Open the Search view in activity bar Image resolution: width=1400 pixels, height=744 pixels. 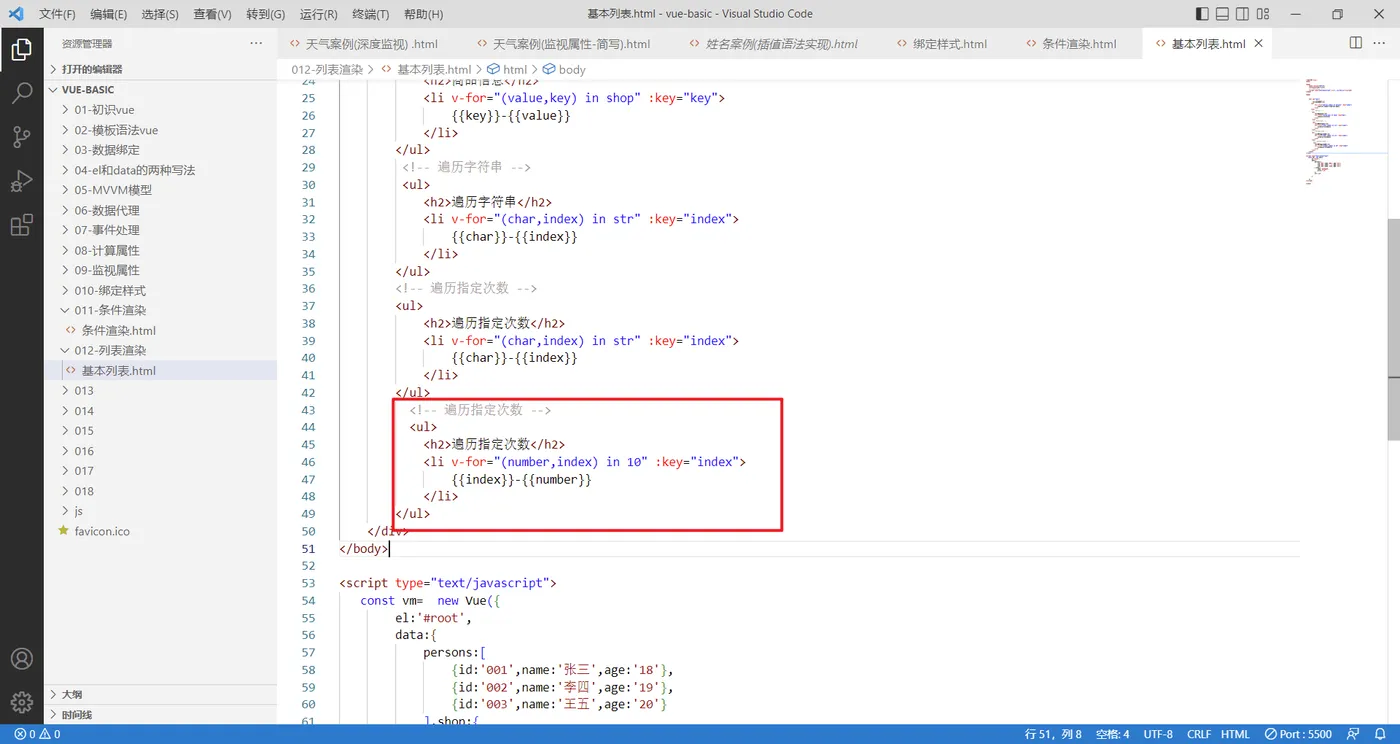click(x=21, y=94)
